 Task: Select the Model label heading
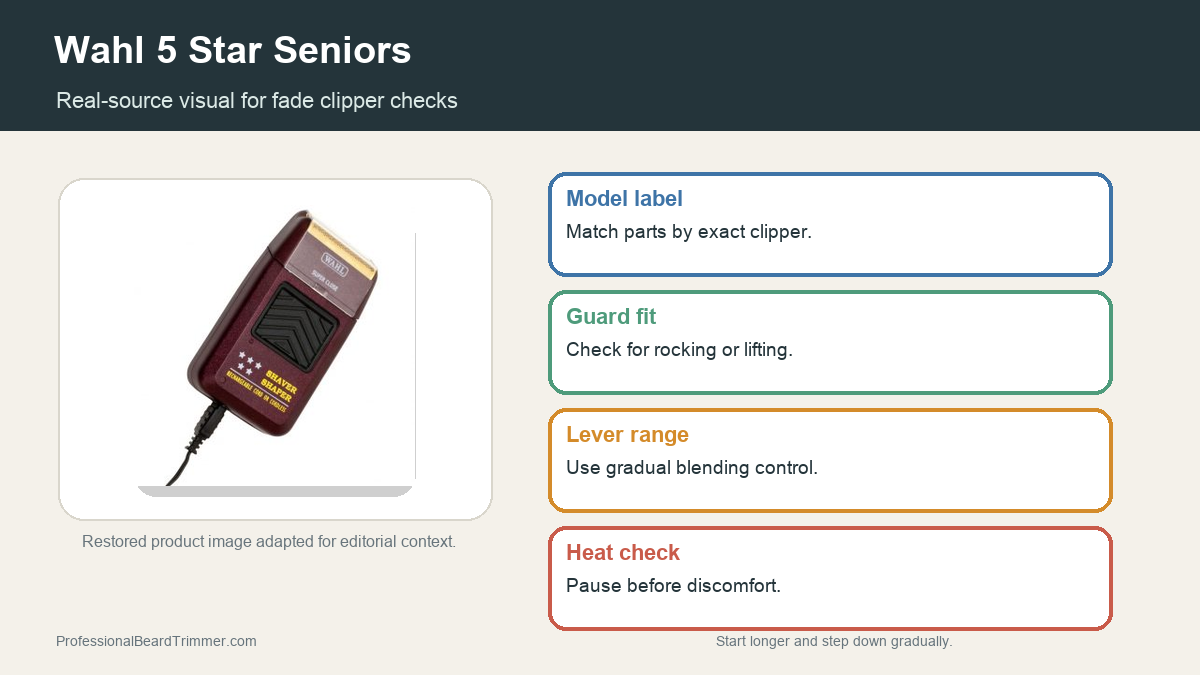[x=624, y=198]
